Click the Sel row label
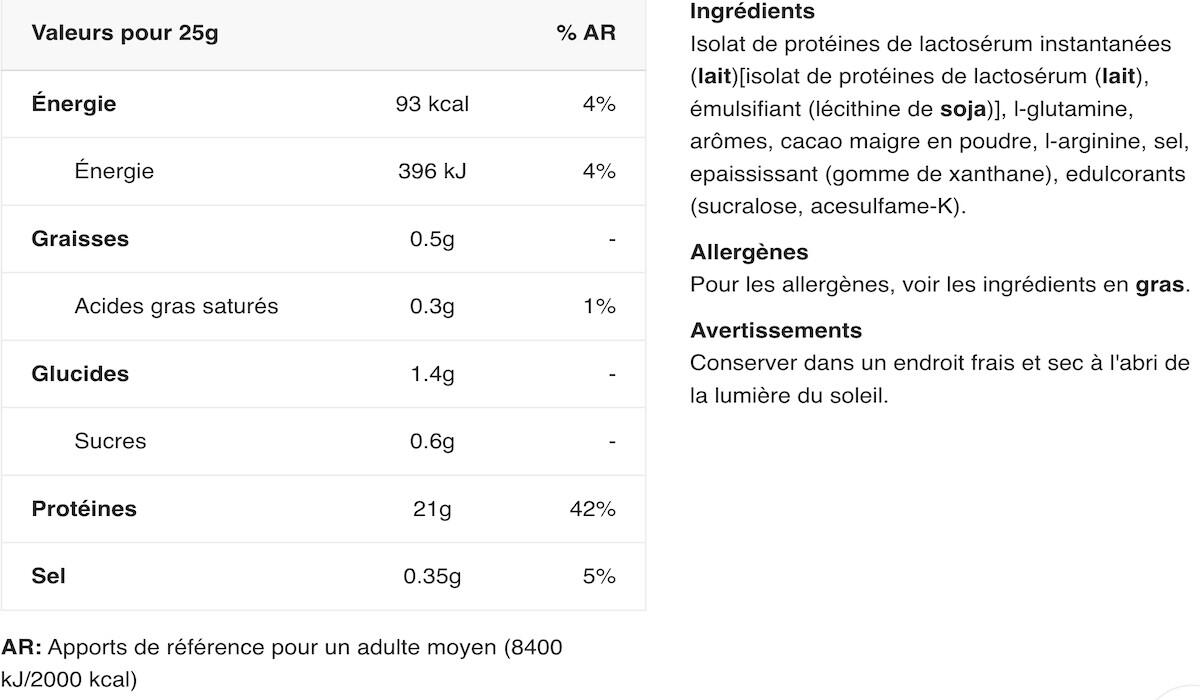This screenshot has height=700, width=1200. [48, 576]
